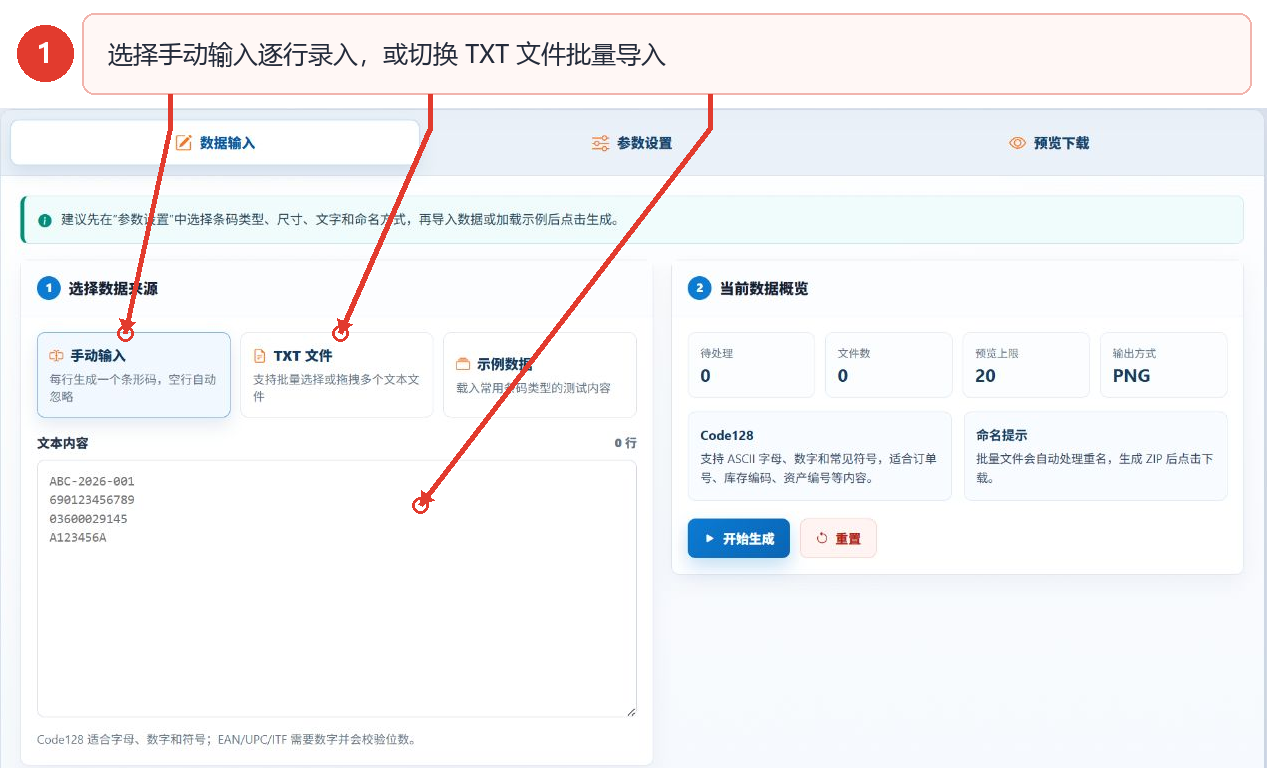Screen dimensions: 1267x768
Task: Click the play icon in 开始生成
Action: pyautogui.click(x=710, y=538)
